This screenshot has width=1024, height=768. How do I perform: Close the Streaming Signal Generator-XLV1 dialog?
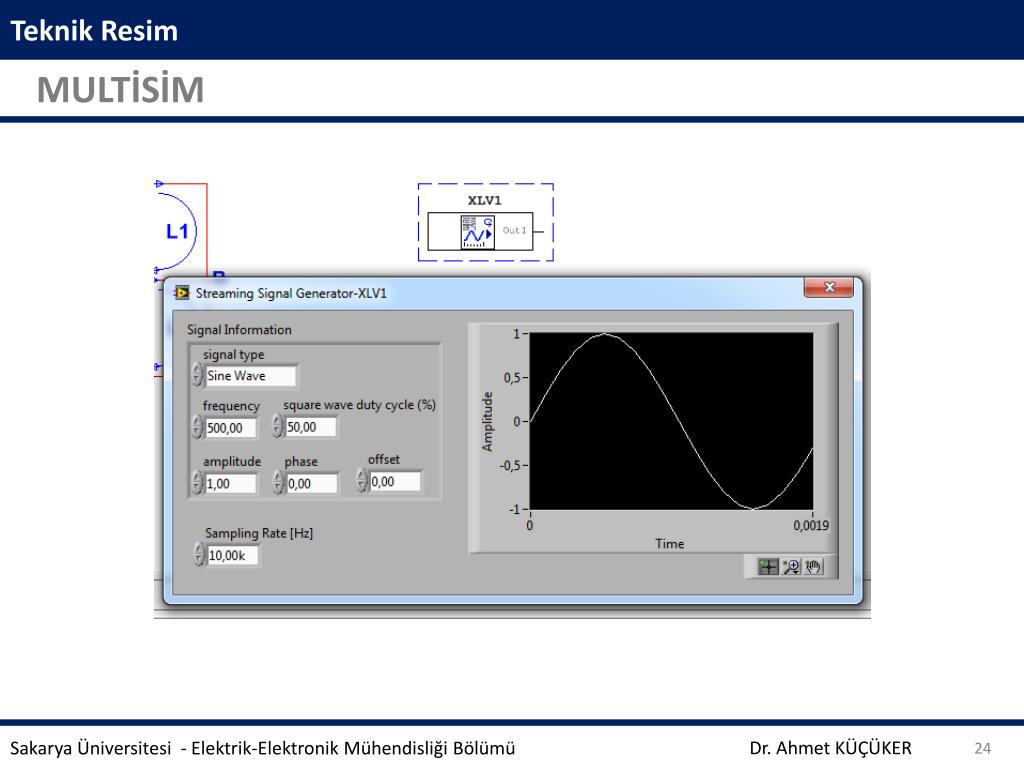coord(829,287)
